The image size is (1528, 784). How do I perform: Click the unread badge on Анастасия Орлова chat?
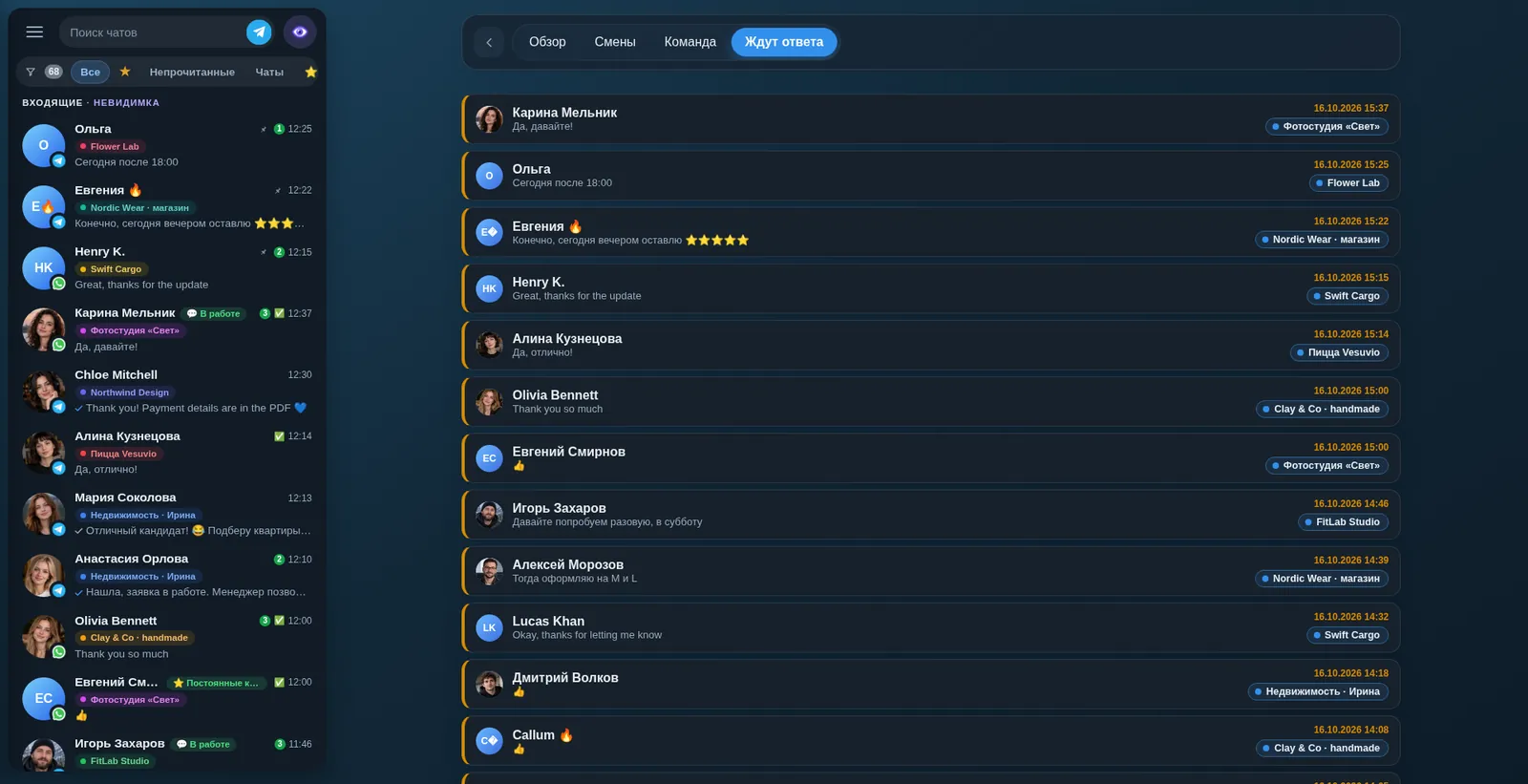(279, 560)
